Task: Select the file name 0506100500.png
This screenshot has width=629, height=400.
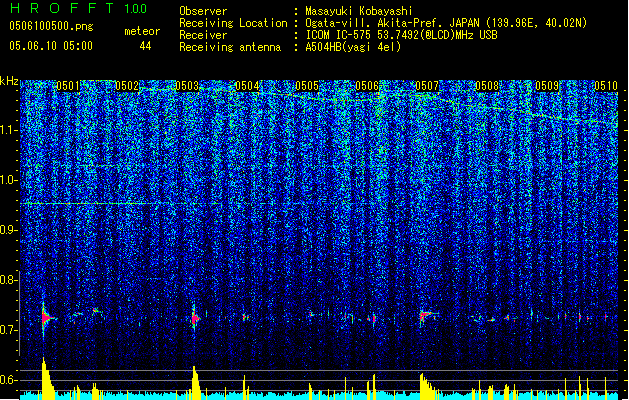Action: click(x=51, y=26)
